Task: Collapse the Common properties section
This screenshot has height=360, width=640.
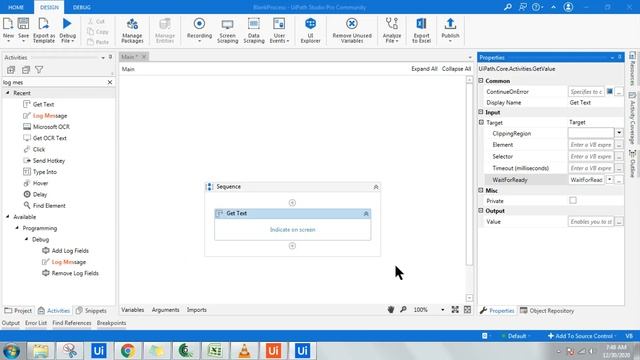Action: [481, 81]
